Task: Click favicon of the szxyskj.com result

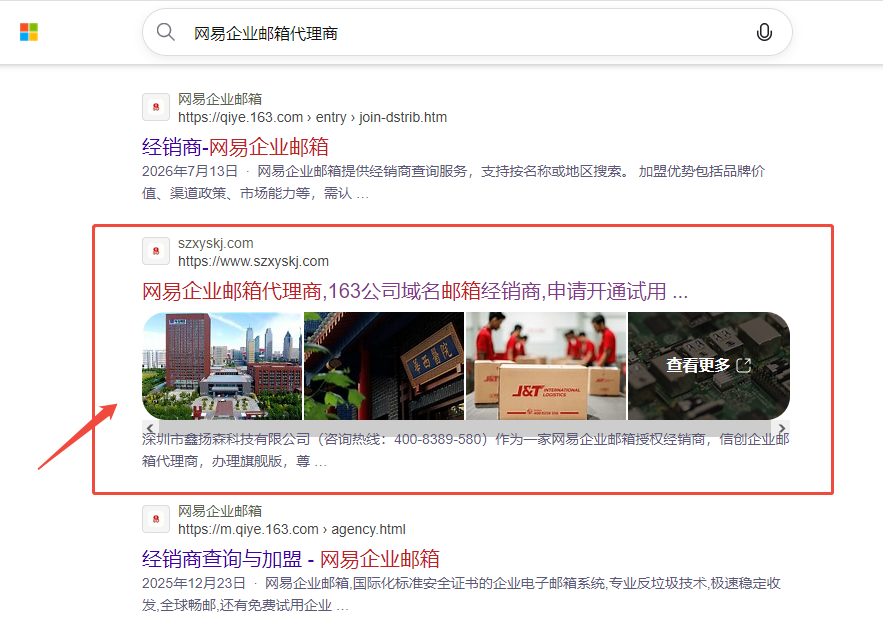Action: [x=156, y=251]
